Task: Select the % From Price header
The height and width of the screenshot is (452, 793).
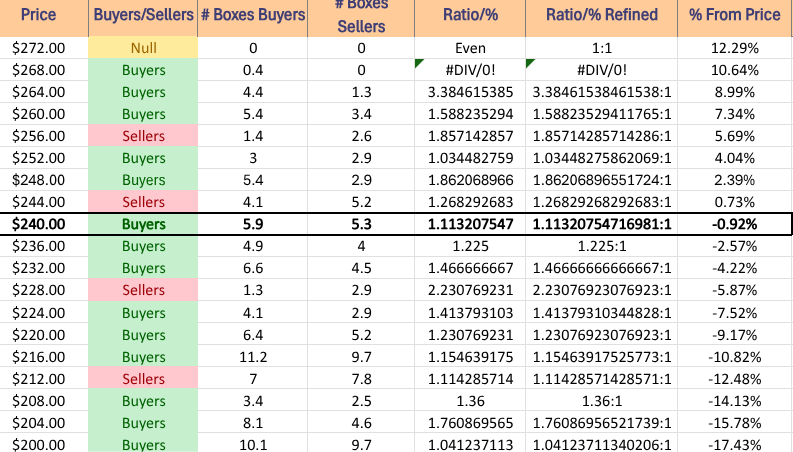Action: (x=736, y=16)
